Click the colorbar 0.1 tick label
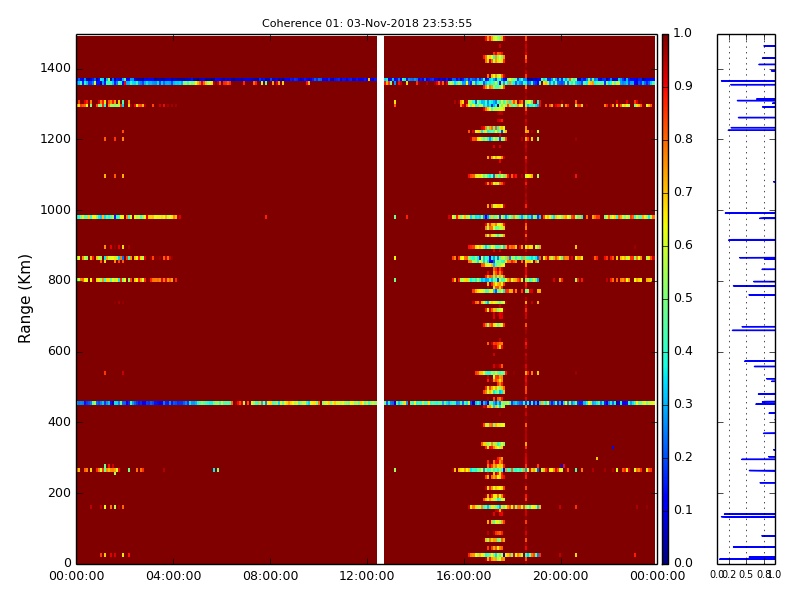 [x=683, y=510]
